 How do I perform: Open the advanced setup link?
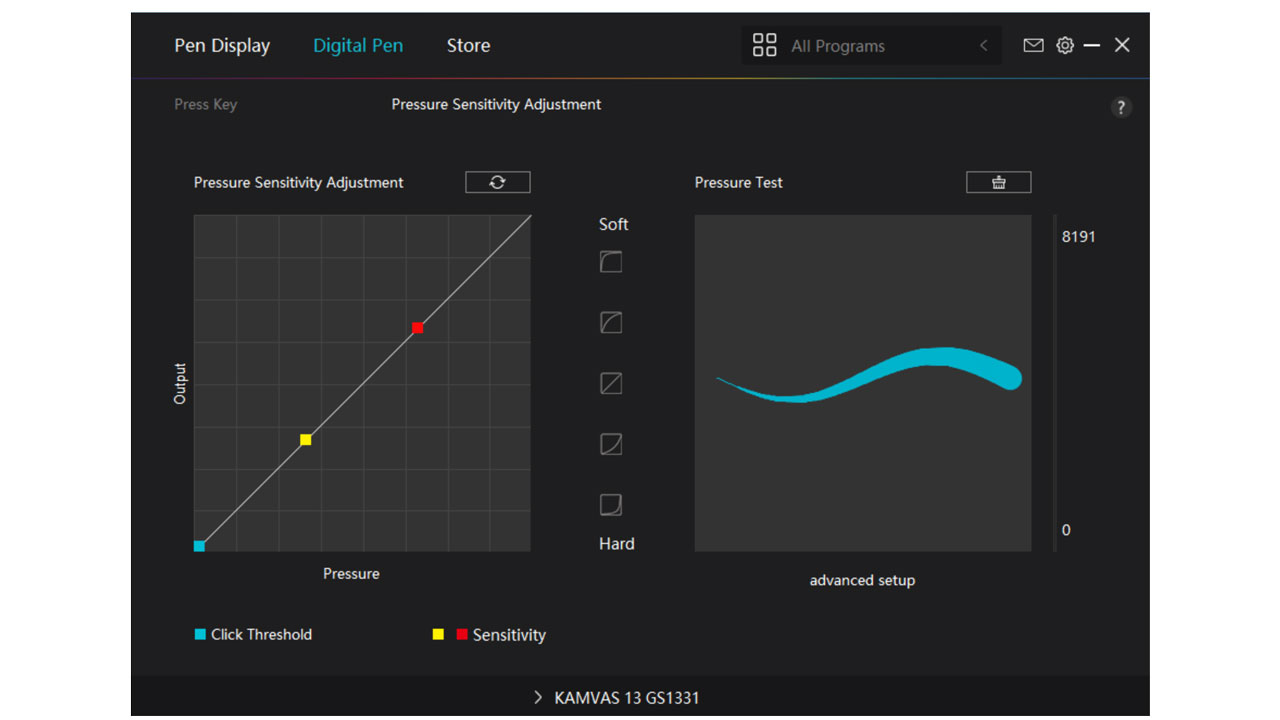click(862, 580)
